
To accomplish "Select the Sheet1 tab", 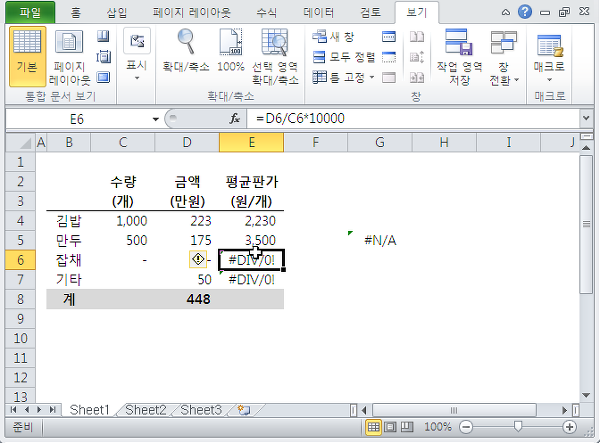I will [x=90, y=410].
